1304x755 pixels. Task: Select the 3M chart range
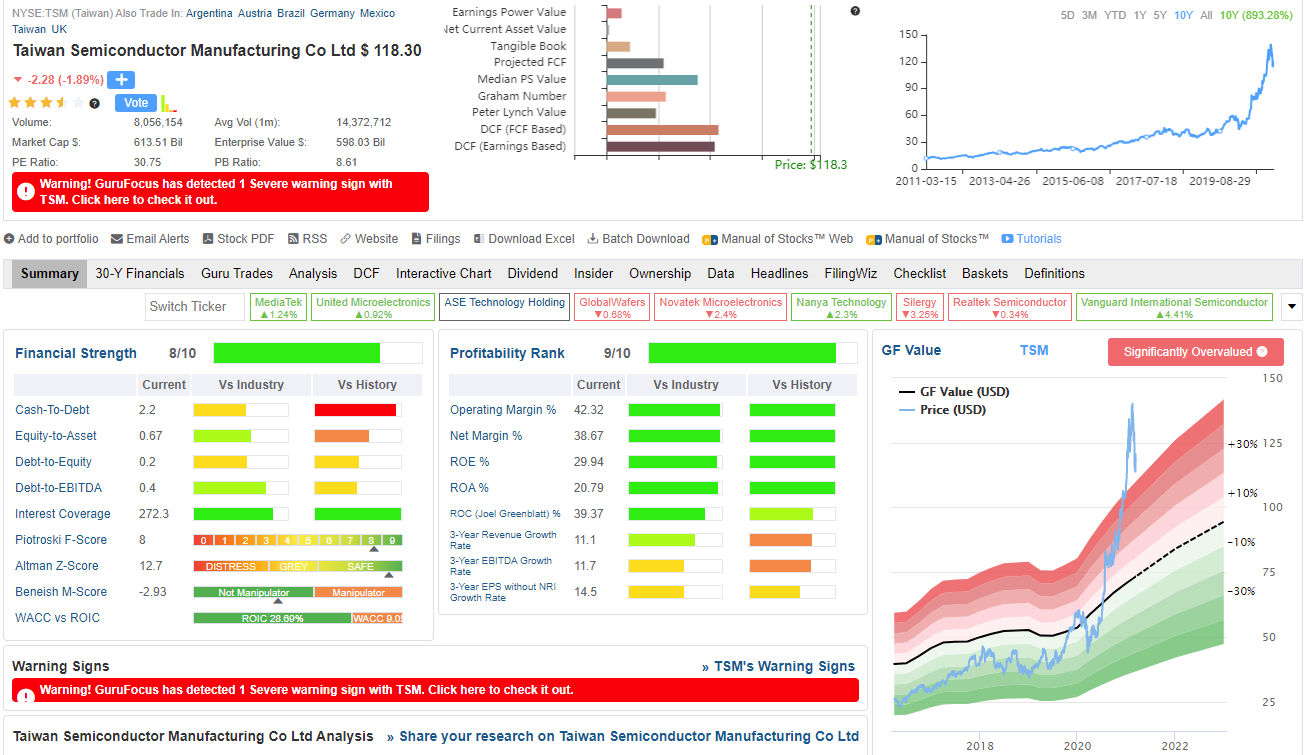coord(1089,15)
